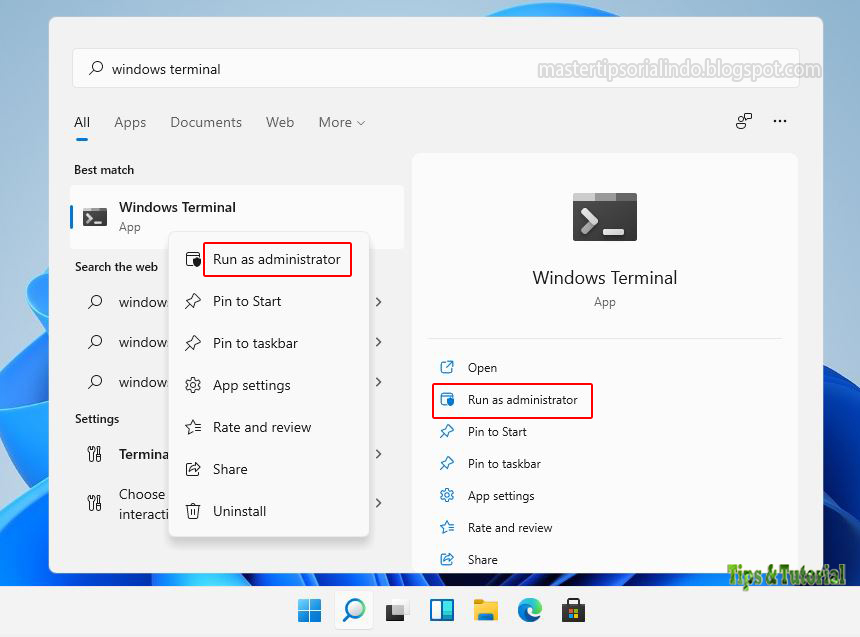Expand the Terminal settings result arrow
Screen dimensions: 860x637
click(378, 454)
